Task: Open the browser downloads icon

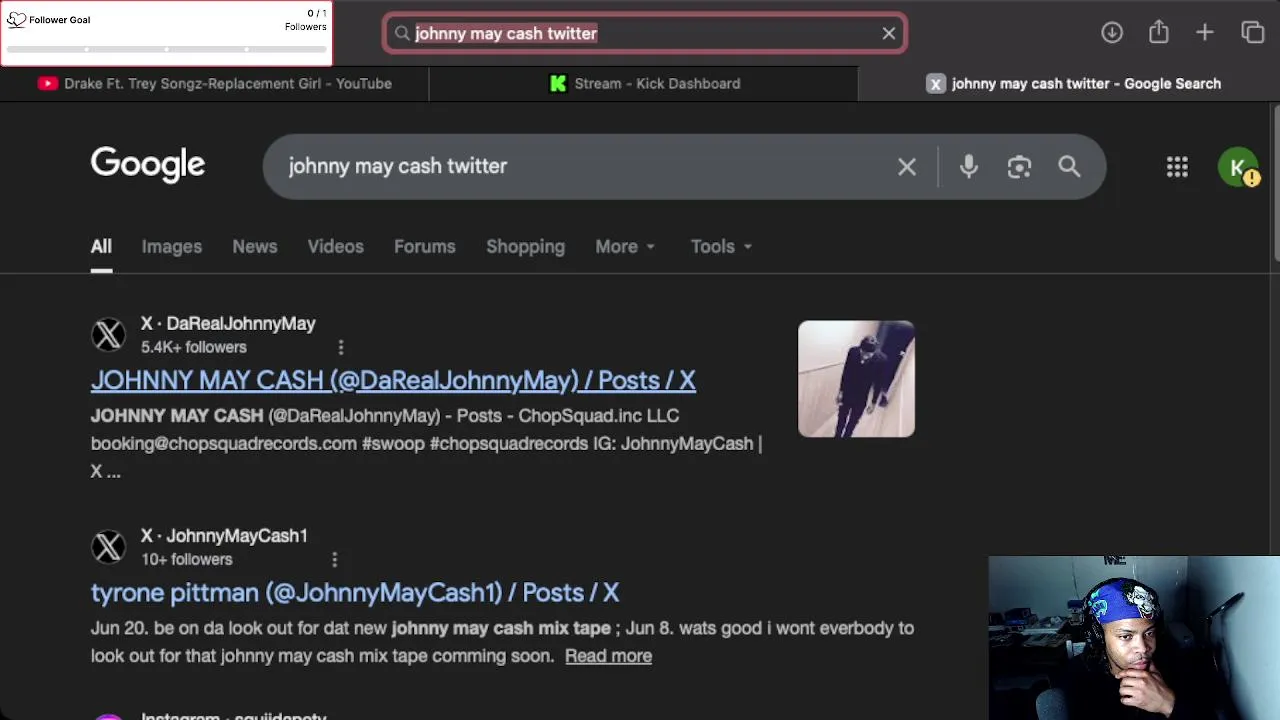Action: click(1112, 32)
